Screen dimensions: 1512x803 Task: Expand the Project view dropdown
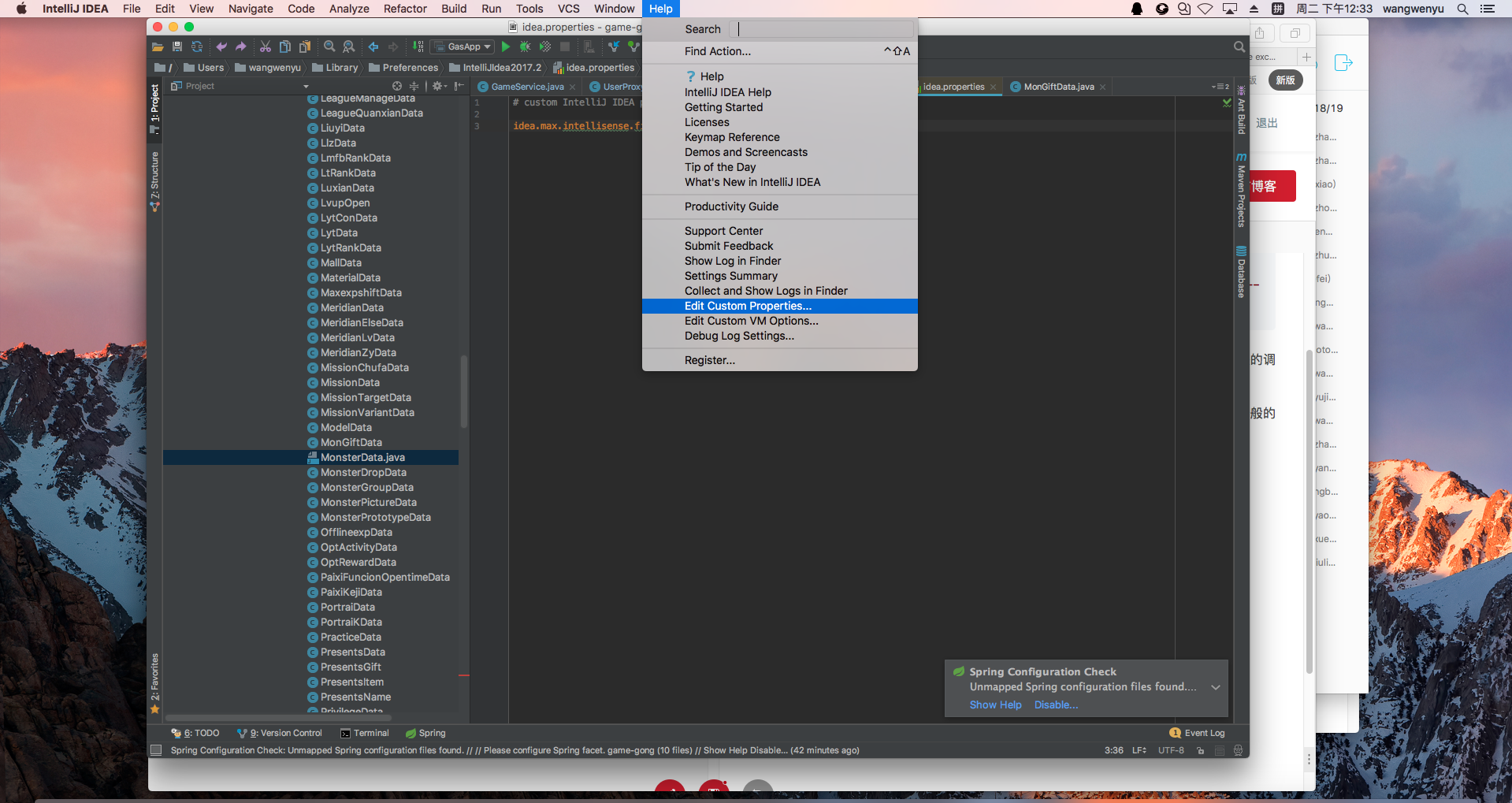click(306, 86)
